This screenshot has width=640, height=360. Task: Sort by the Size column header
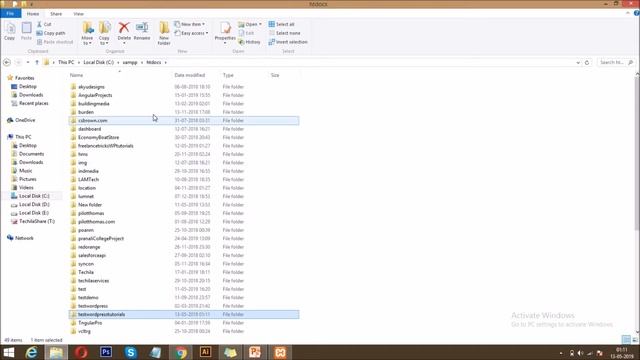[275, 75]
